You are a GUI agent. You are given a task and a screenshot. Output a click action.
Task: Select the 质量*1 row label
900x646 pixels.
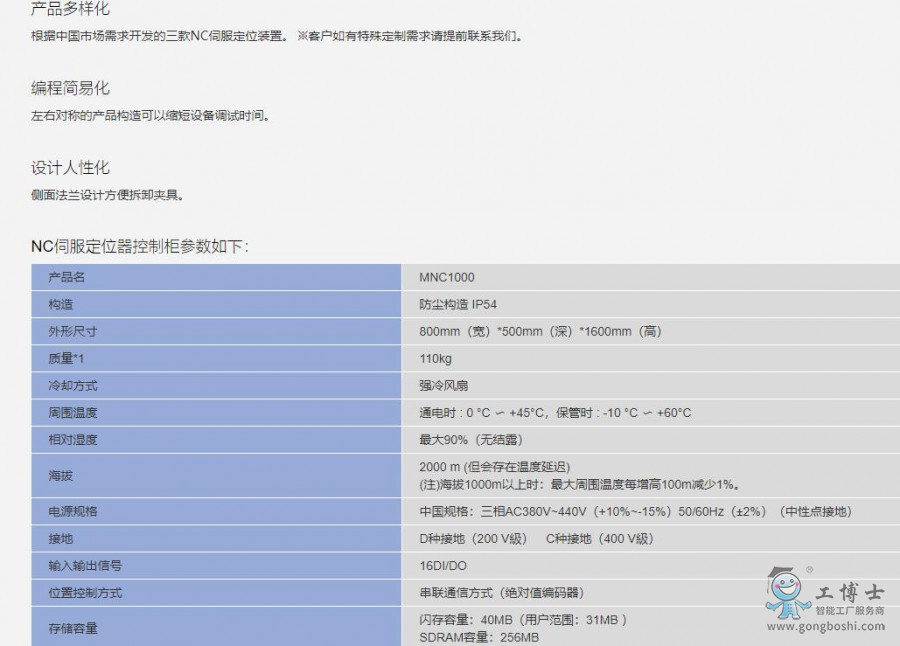66,358
